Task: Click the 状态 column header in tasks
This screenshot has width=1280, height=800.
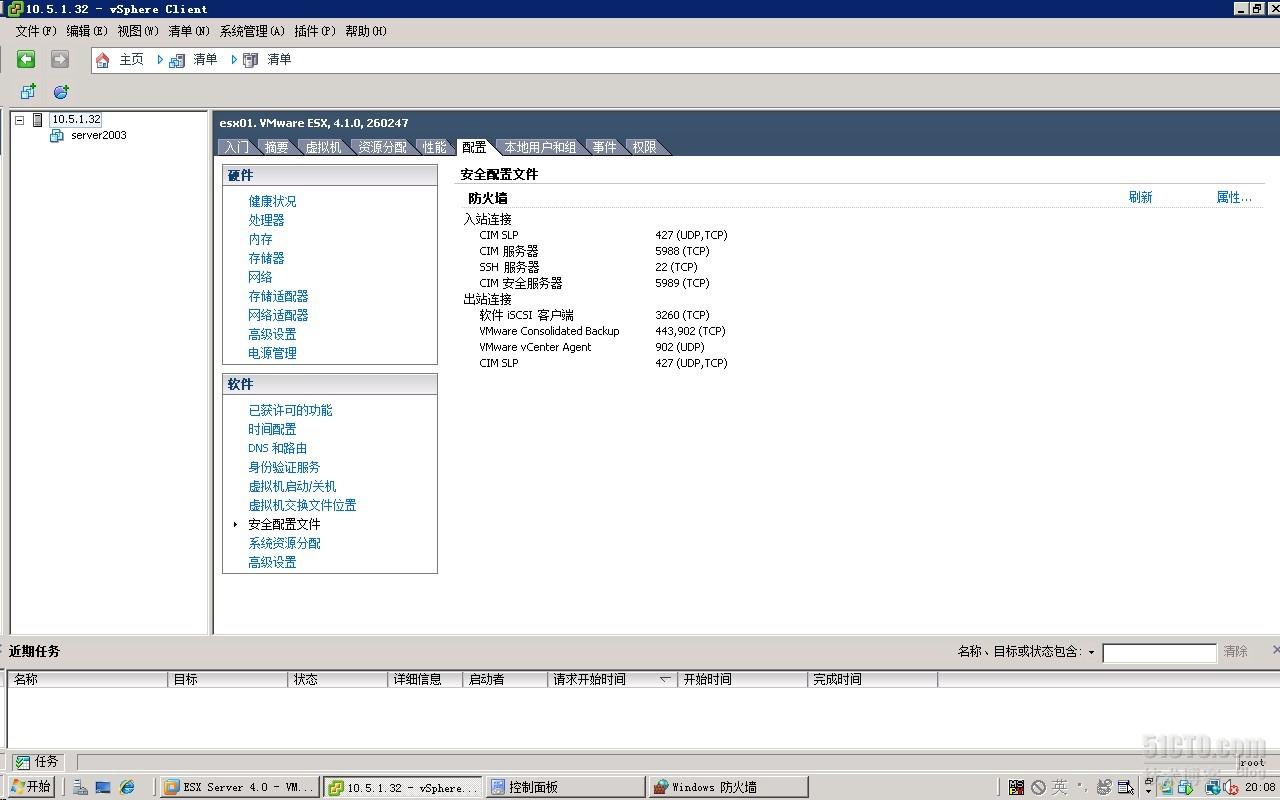Action: click(337, 679)
